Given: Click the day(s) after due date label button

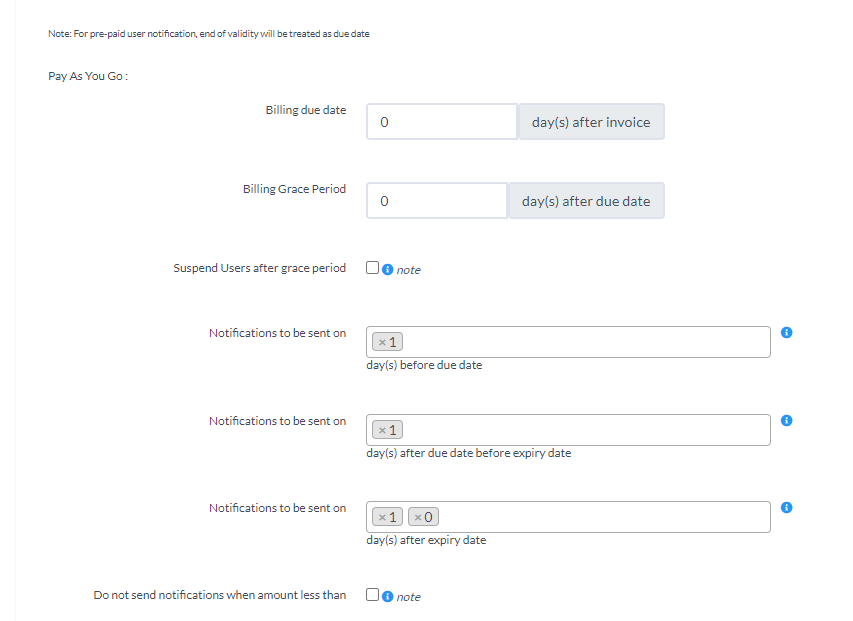Looking at the screenshot, I should click(586, 200).
